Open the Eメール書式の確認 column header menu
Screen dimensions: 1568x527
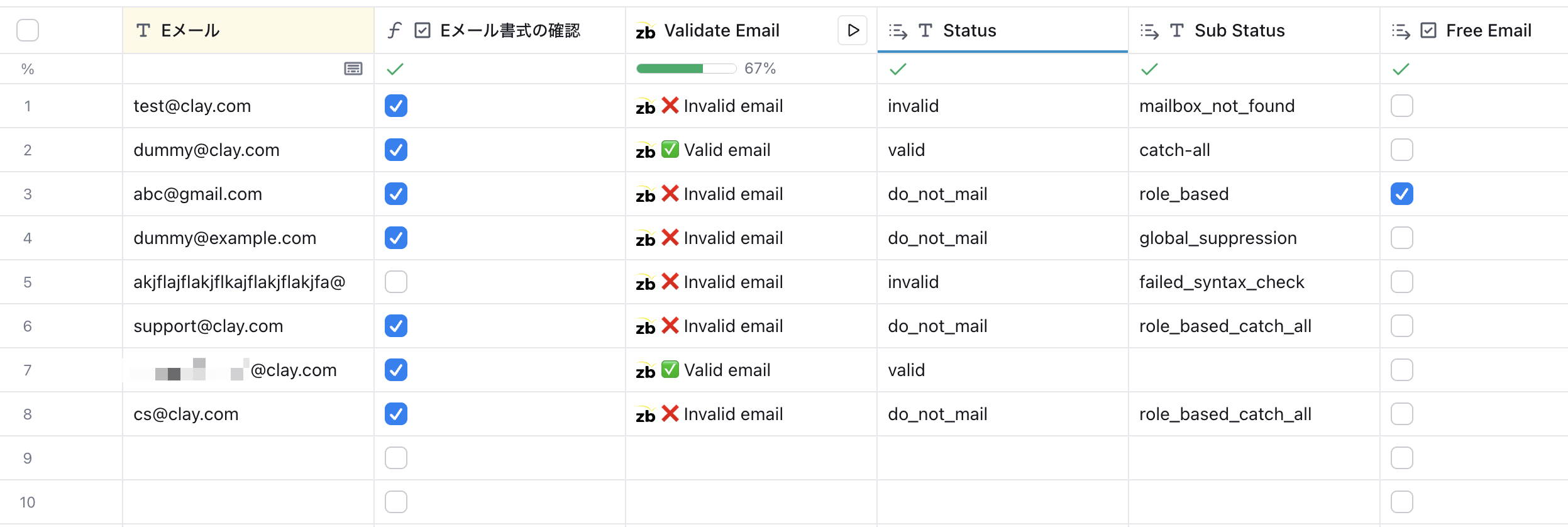(510, 30)
